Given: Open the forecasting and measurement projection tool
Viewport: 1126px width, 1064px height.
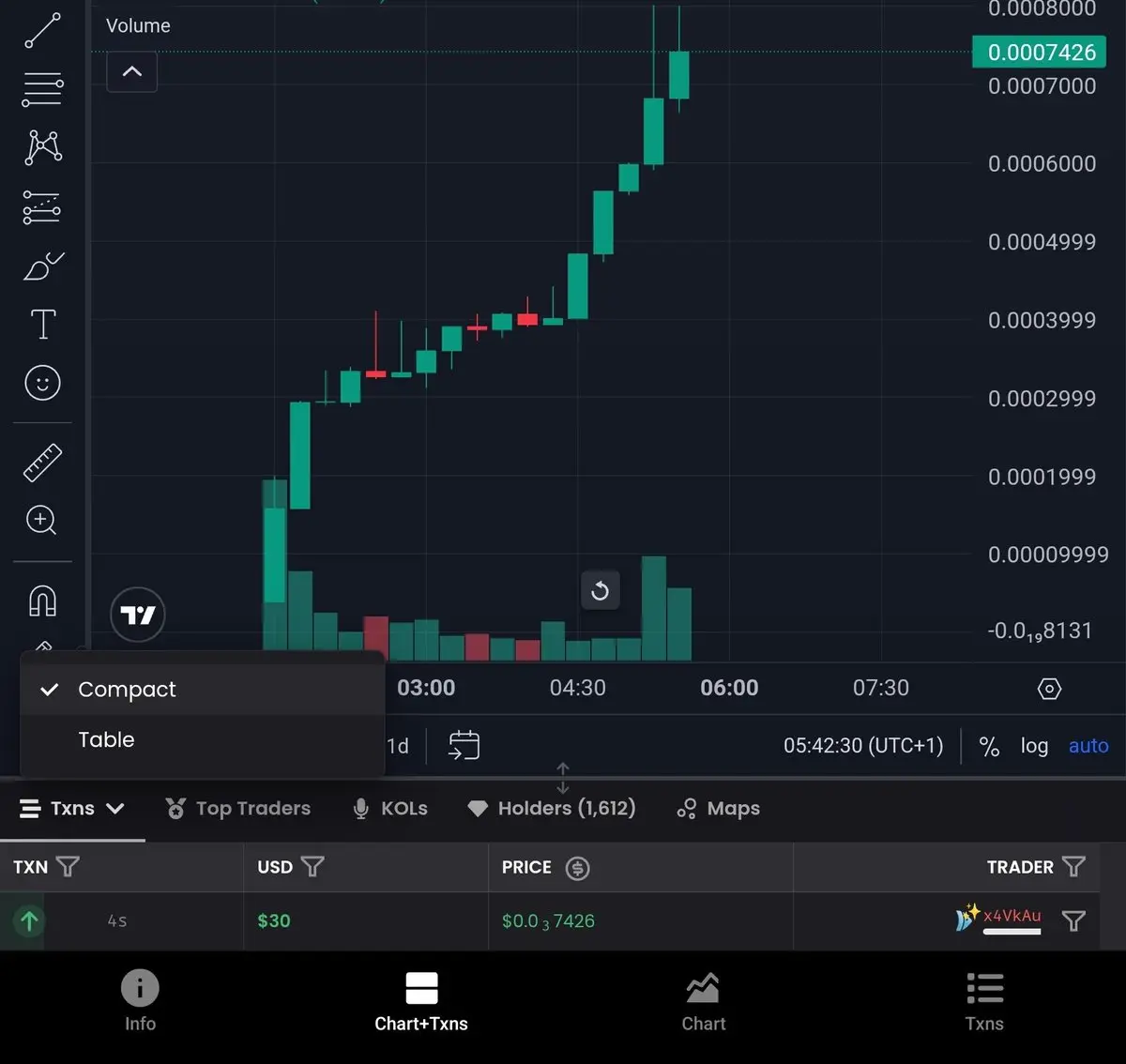Looking at the screenshot, I should [x=42, y=207].
